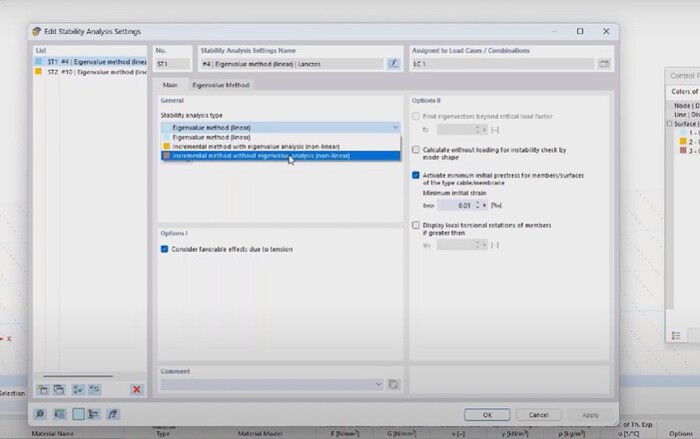
Task: Open the Comment dropdown arrow
Action: pos(379,384)
